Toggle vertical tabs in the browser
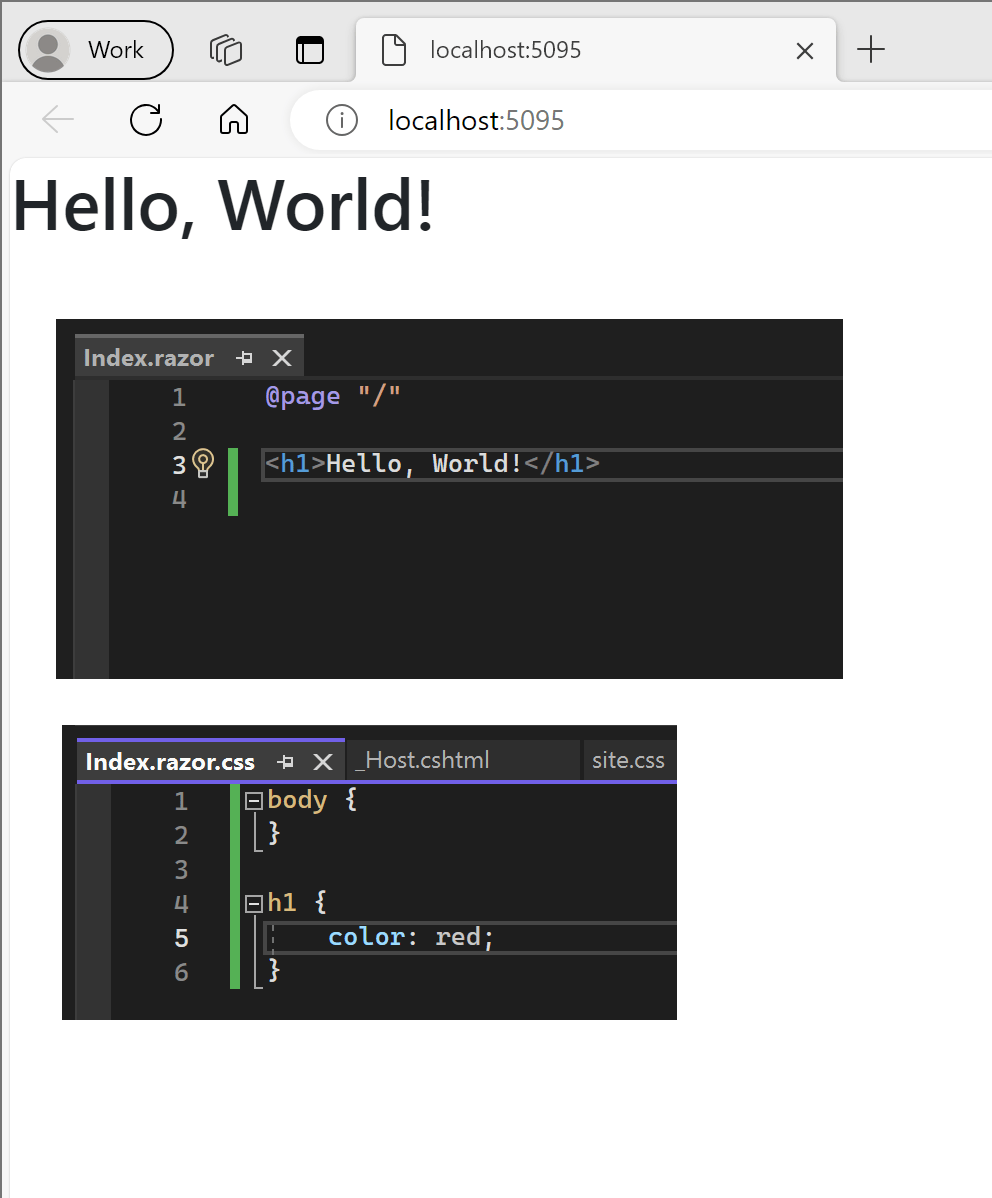The width and height of the screenshot is (992, 1198). coord(309,50)
